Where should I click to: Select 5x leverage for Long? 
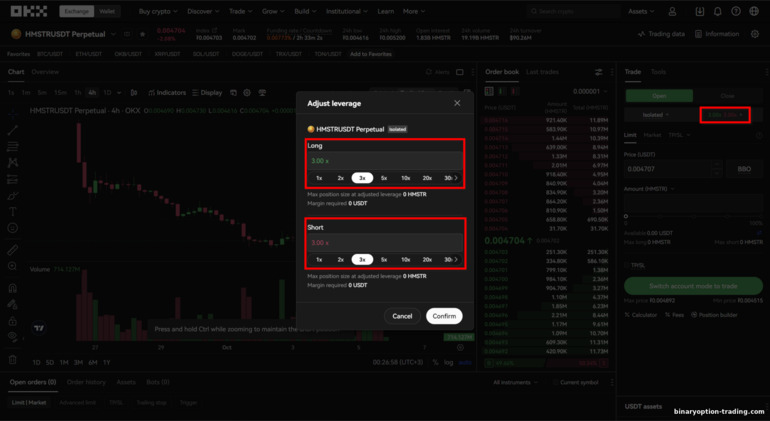click(384, 178)
